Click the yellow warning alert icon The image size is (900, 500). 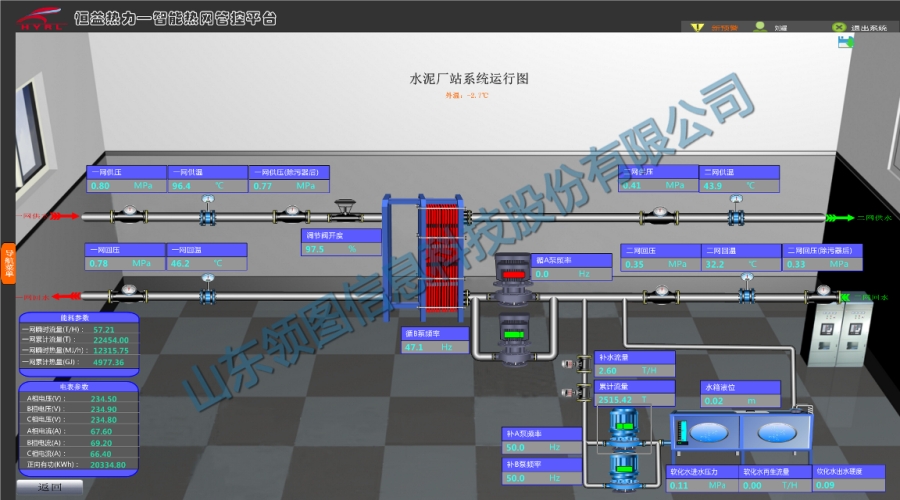coord(696,28)
